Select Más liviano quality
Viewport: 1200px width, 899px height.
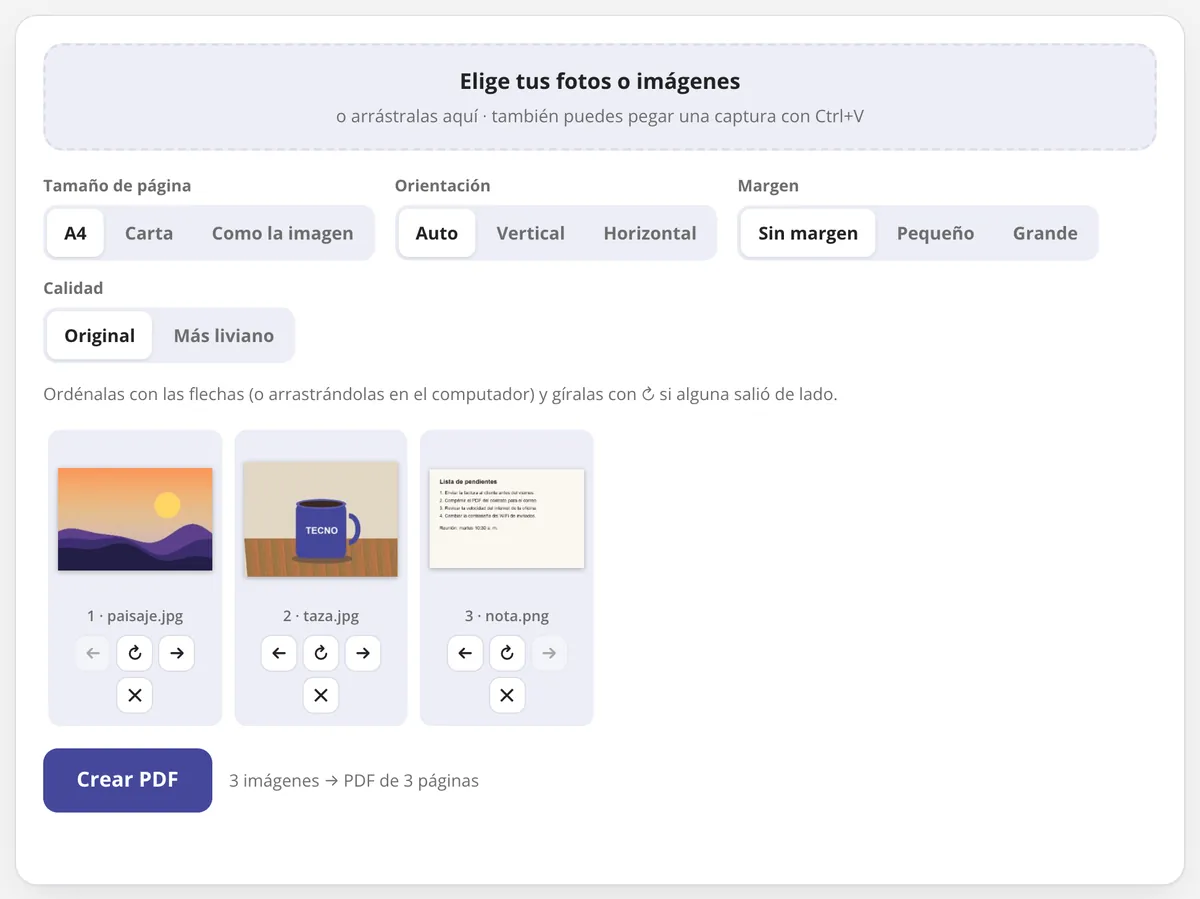pyautogui.click(x=224, y=335)
